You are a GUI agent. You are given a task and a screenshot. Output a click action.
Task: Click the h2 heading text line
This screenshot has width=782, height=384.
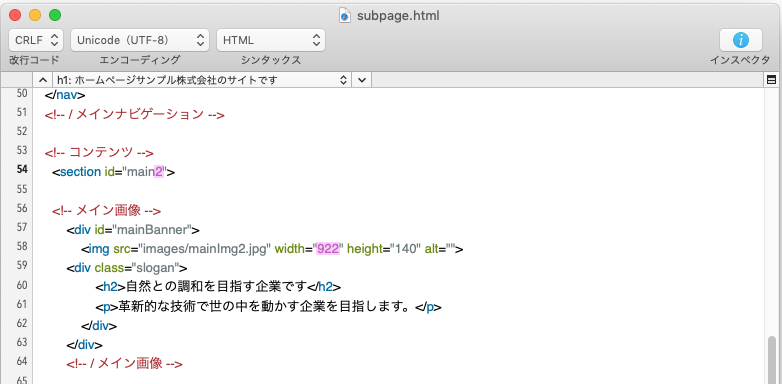(x=218, y=287)
